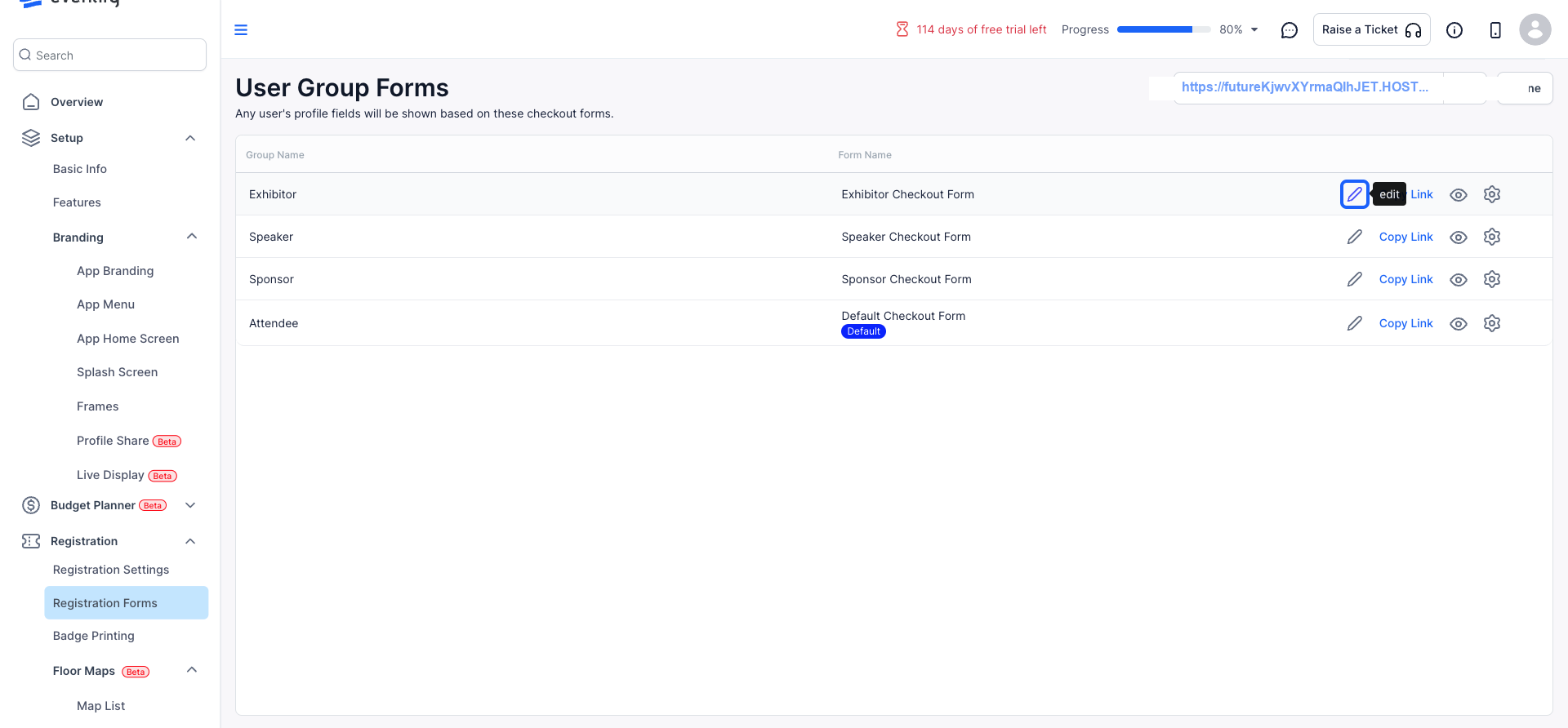Image resolution: width=1568 pixels, height=728 pixels.
Task: Toggle the hamburger sidebar menu
Action: click(x=241, y=30)
